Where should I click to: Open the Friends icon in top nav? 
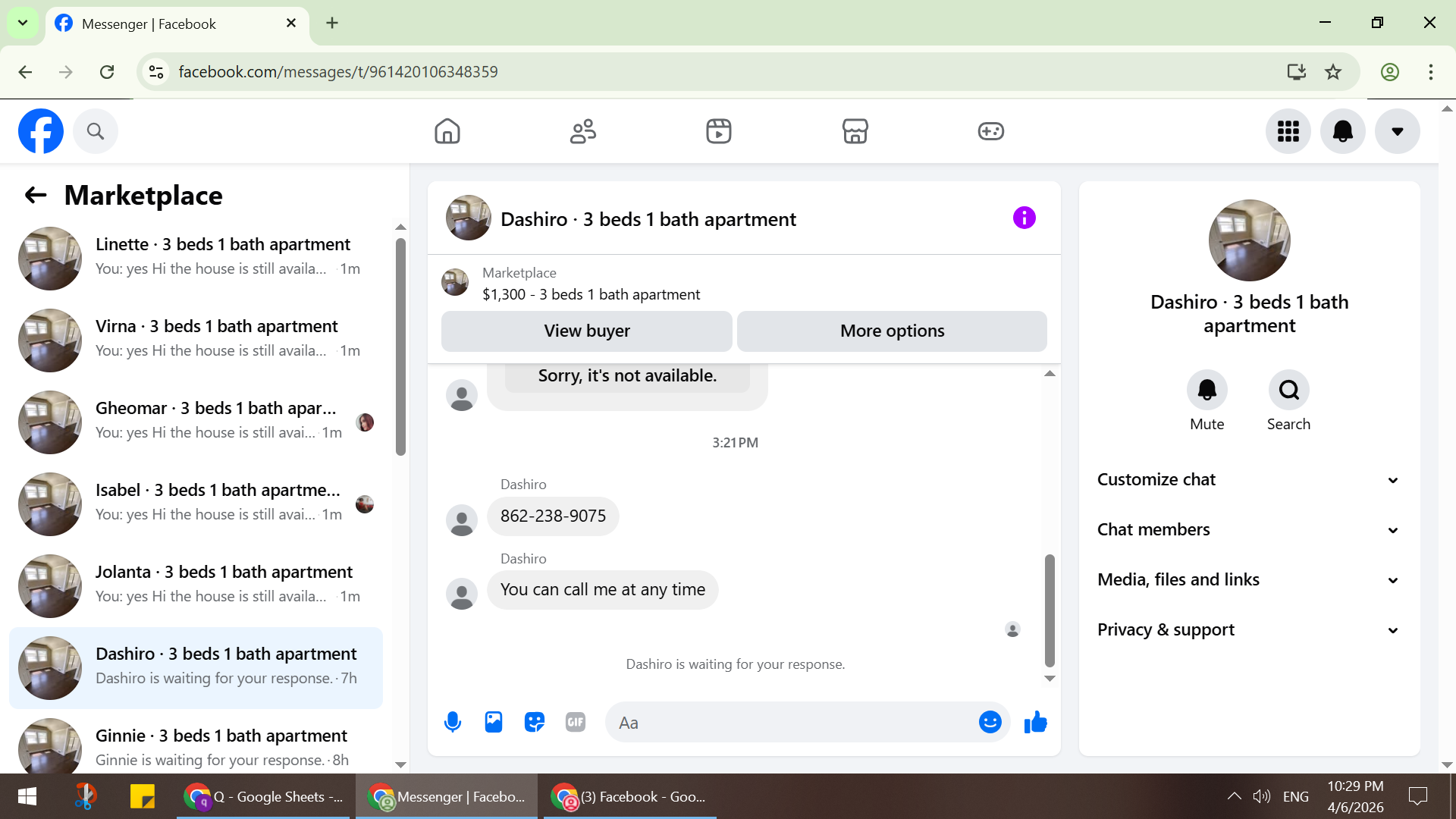click(583, 131)
